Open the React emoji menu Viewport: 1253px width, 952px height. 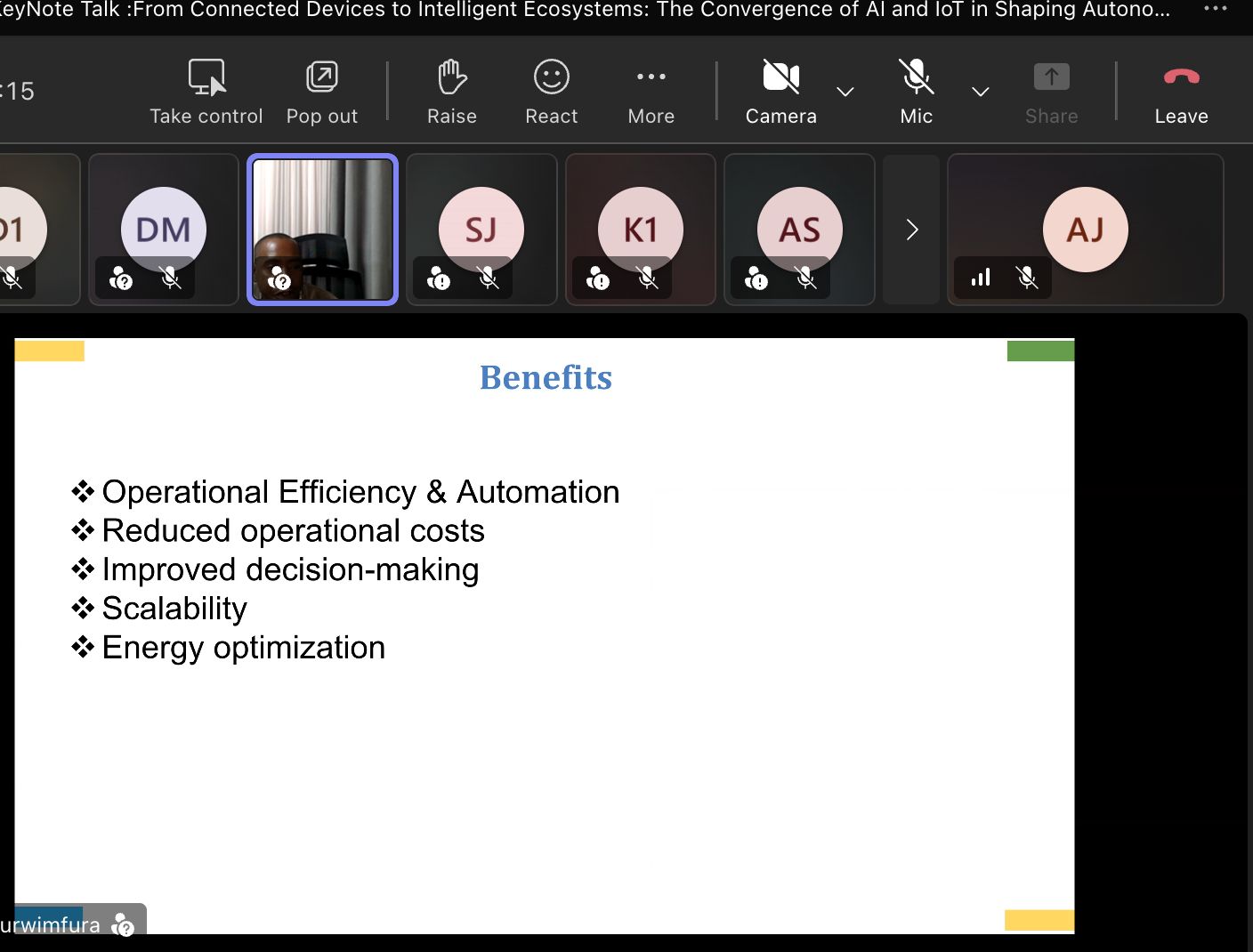[x=551, y=78]
